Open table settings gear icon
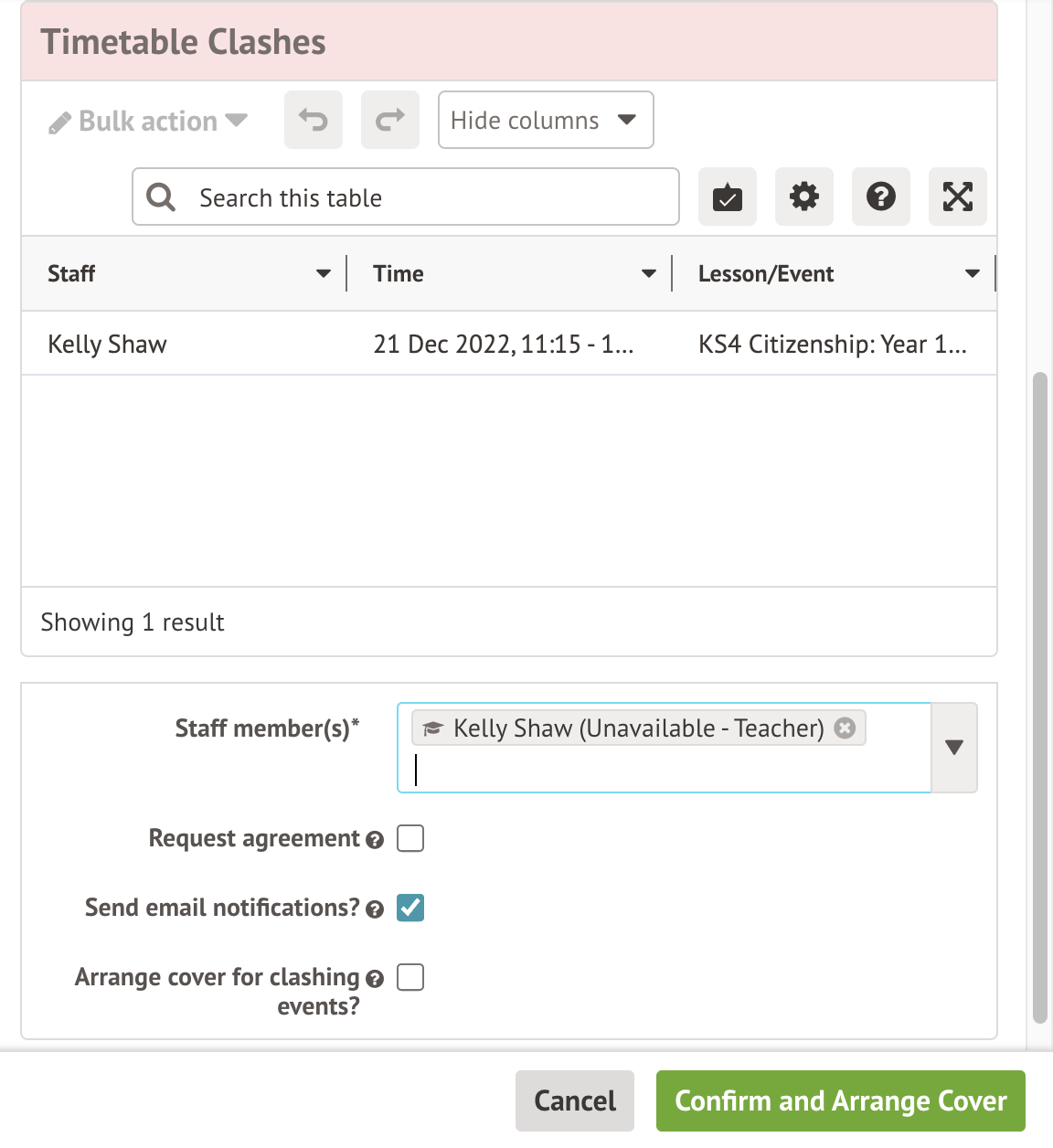 [804, 197]
